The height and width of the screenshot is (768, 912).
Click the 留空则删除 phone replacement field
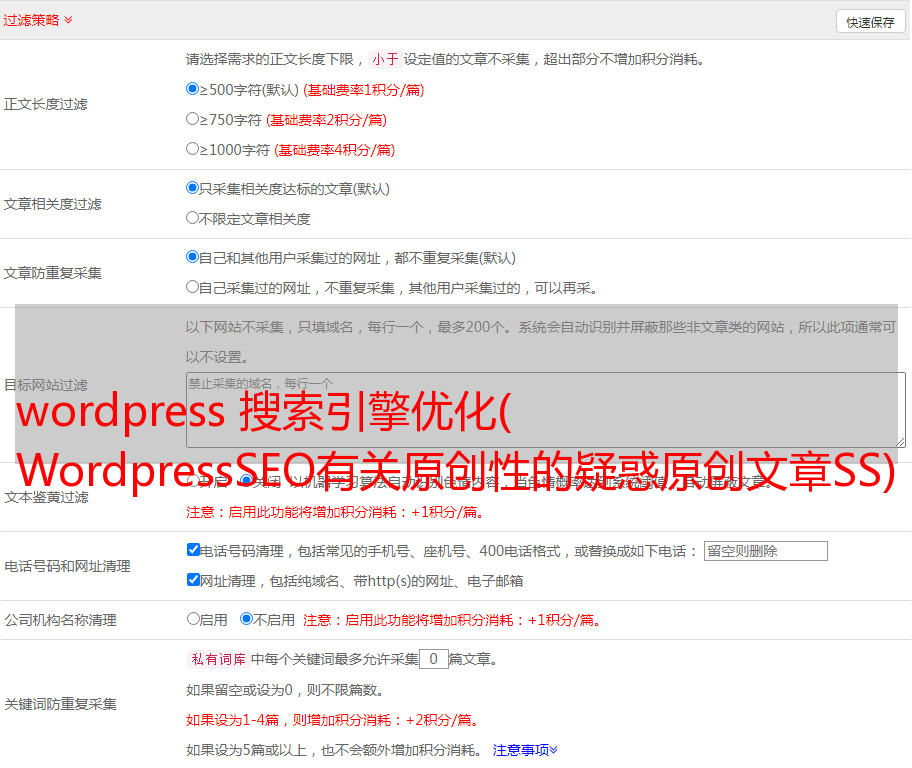coord(765,551)
